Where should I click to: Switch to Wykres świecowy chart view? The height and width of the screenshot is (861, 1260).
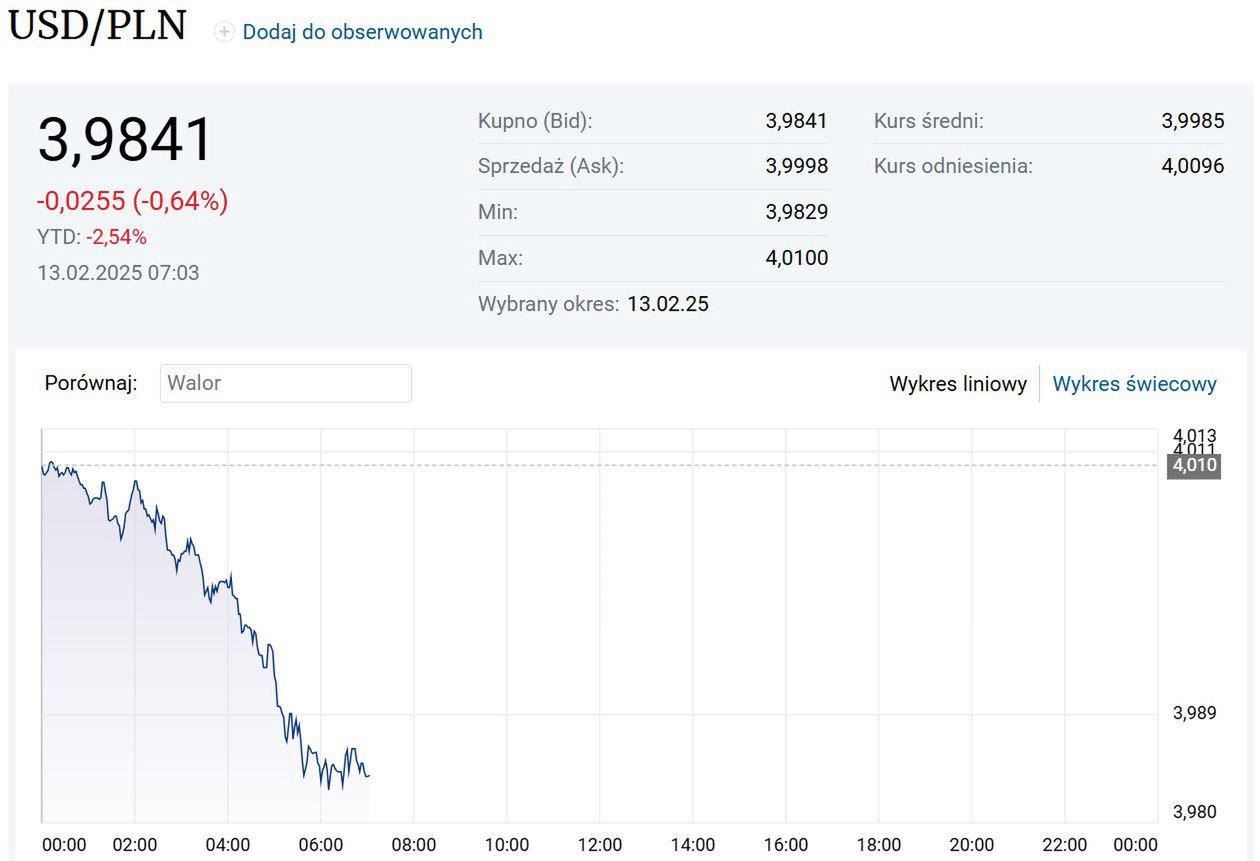click(1134, 383)
